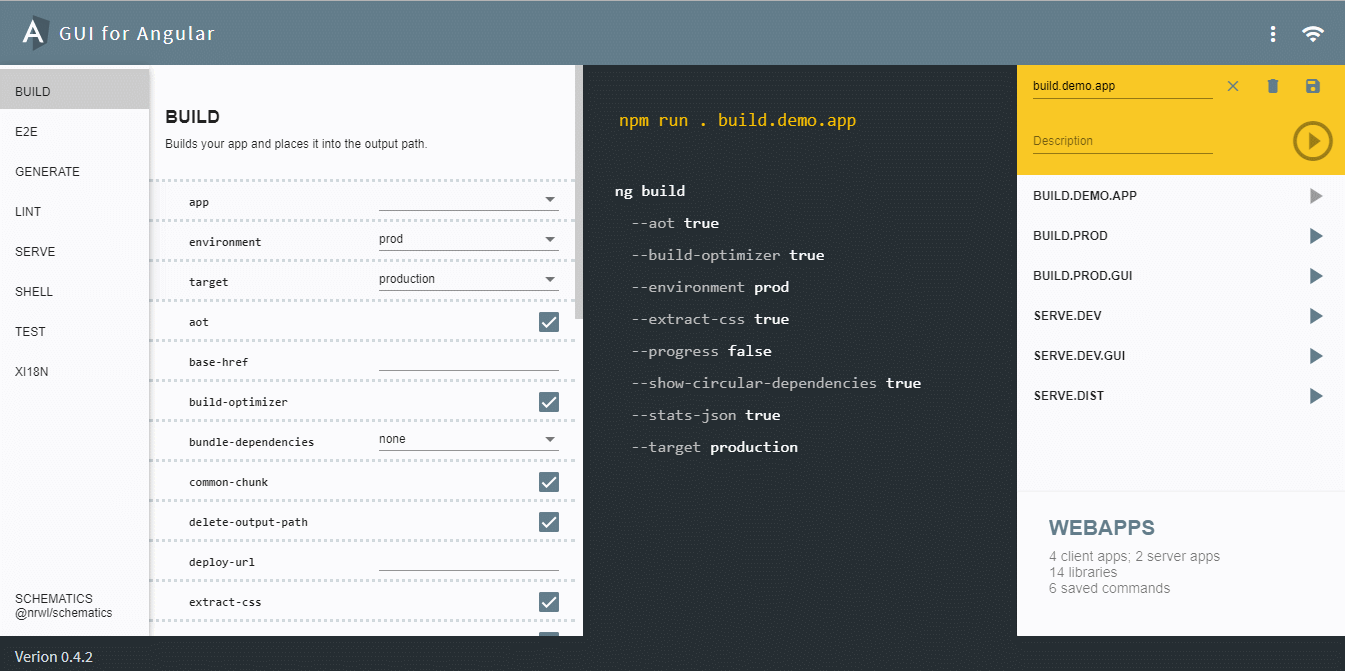Click the 'GUI for Angular' title
Image resolution: width=1345 pixels, height=671 pixels.
click(x=137, y=33)
